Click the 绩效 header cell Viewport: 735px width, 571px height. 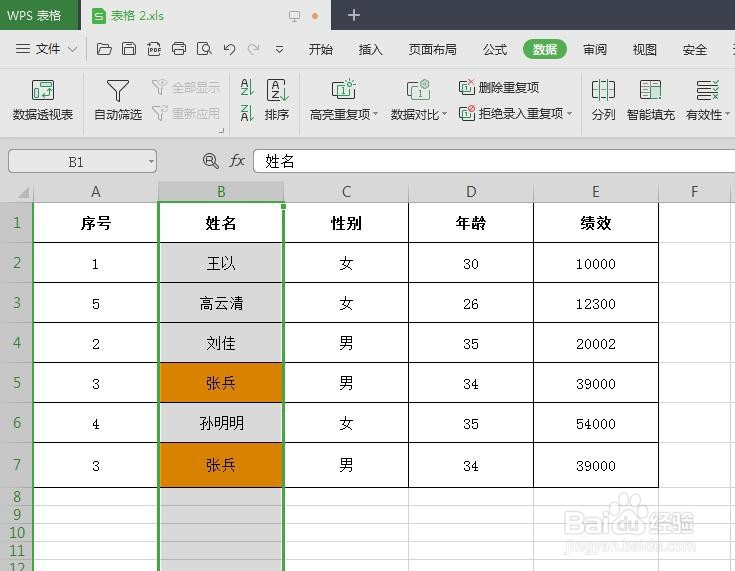click(596, 223)
